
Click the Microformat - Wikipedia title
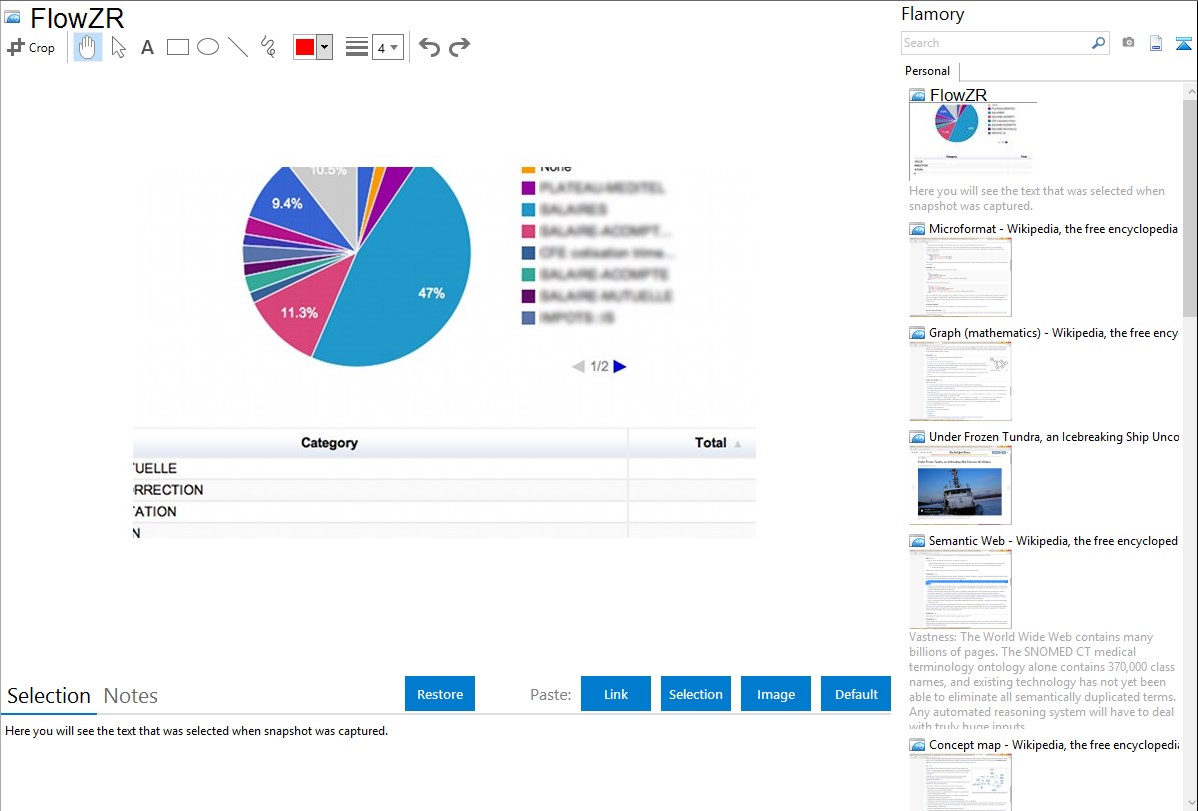[x=1053, y=229]
